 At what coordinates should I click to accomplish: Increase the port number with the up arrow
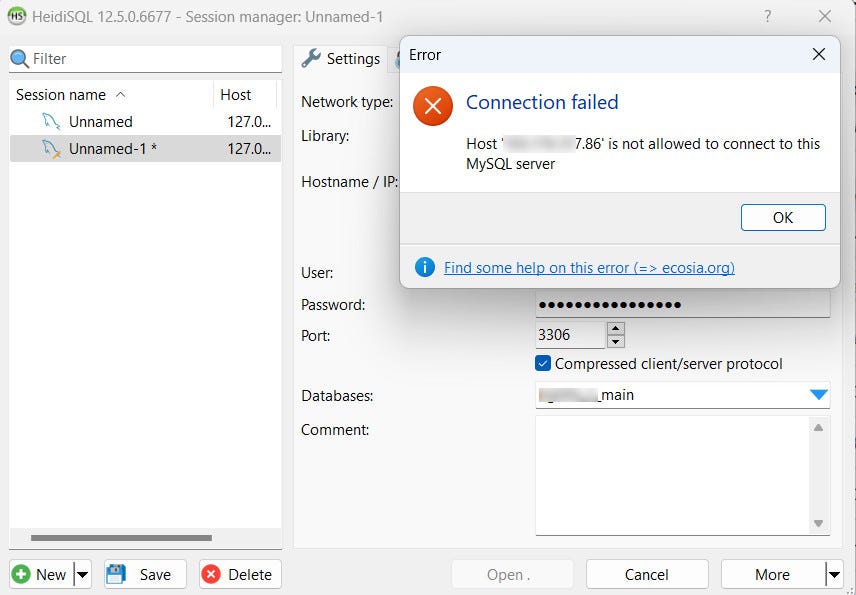[x=616, y=329]
